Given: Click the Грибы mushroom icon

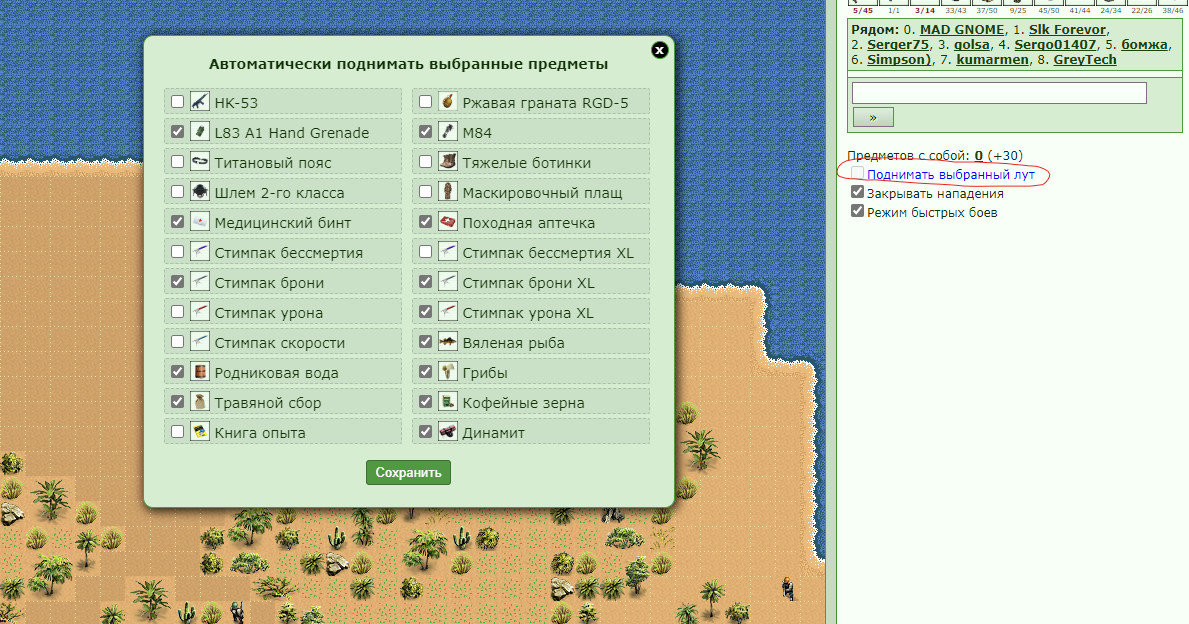Looking at the screenshot, I should point(447,372).
